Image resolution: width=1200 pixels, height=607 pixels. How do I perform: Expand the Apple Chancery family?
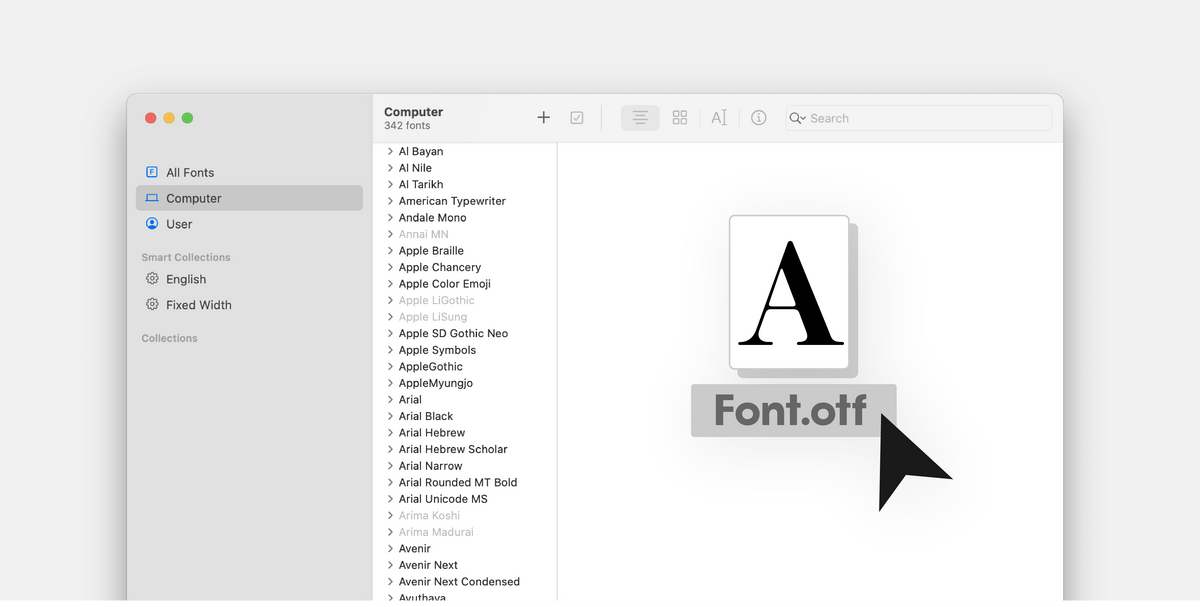coord(390,267)
